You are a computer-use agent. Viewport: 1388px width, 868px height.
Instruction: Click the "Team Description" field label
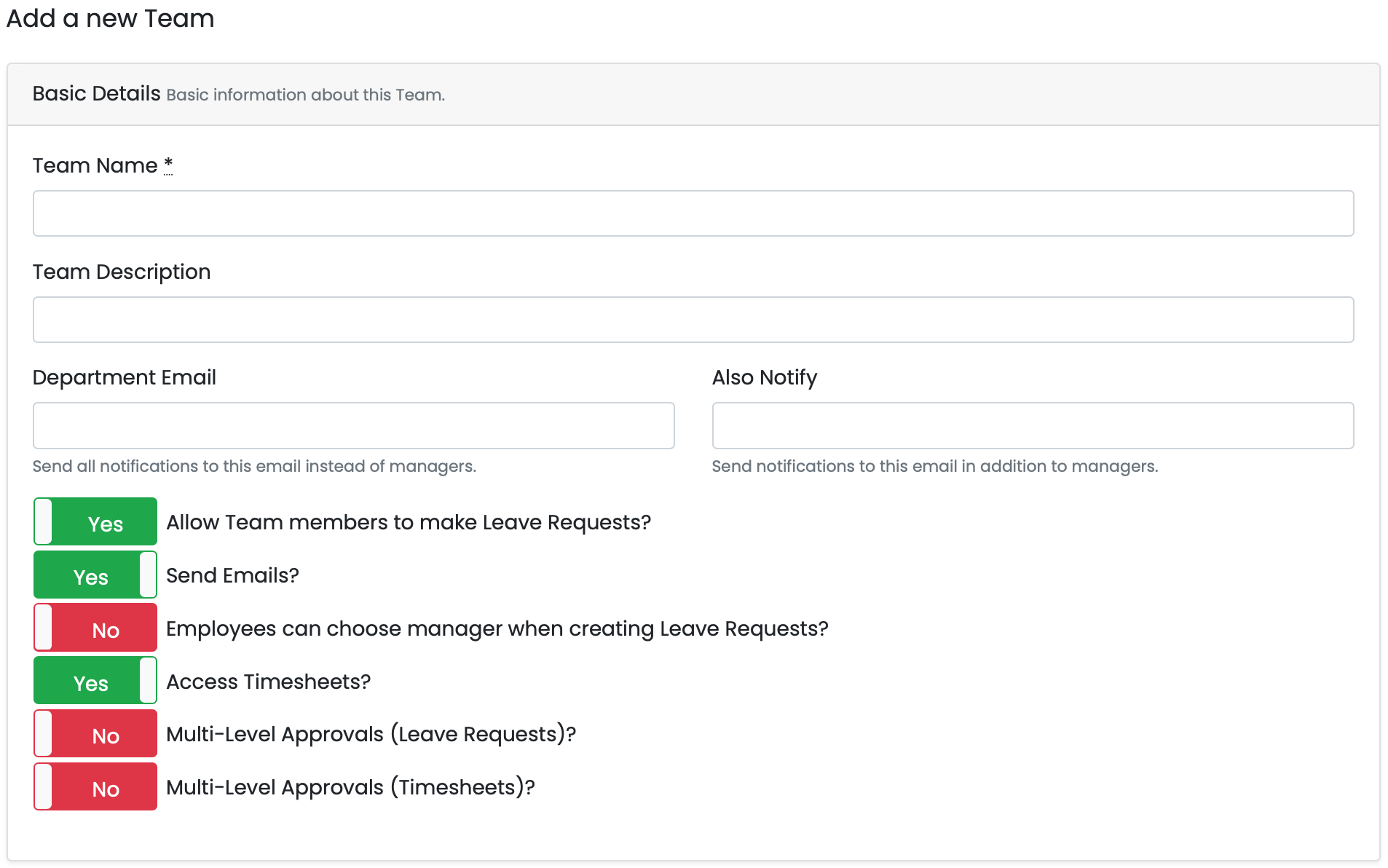point(122,272)
